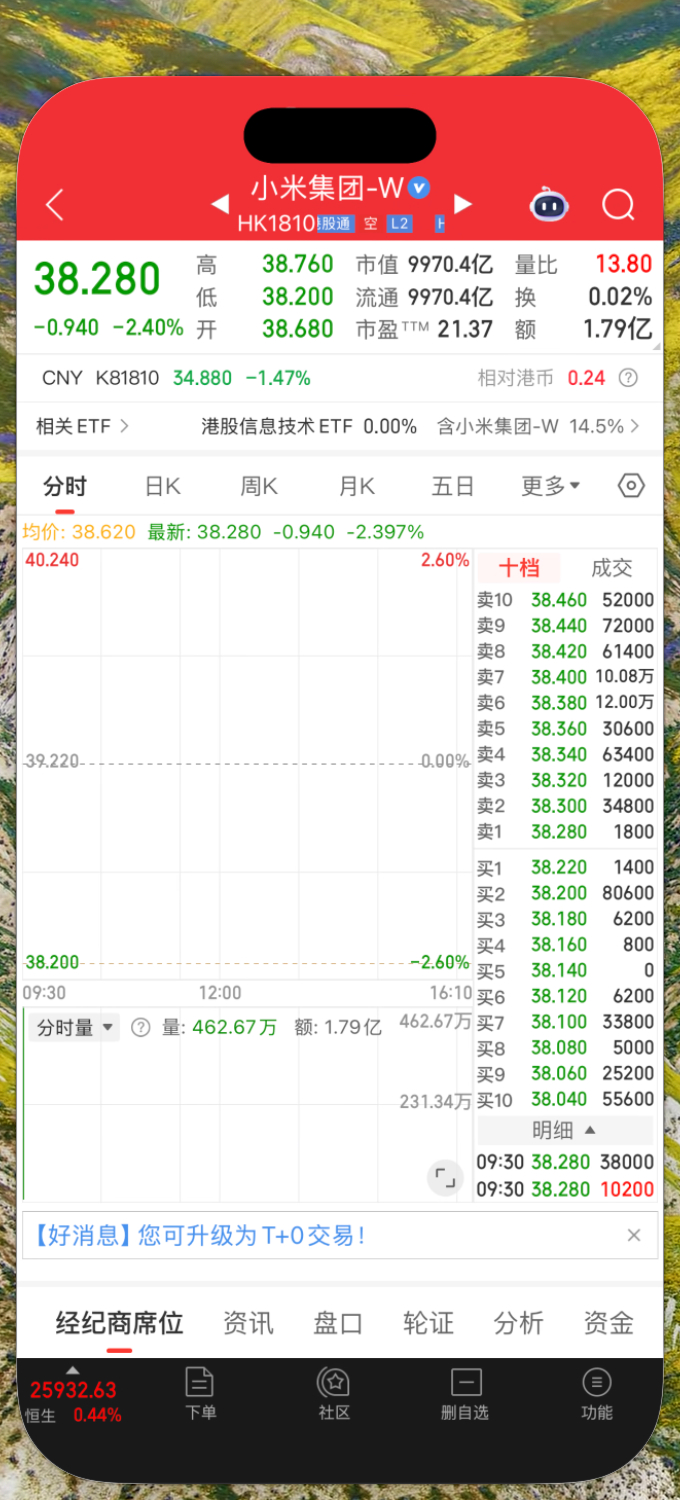Switch to 月K chart tab

tap(356, 487)
